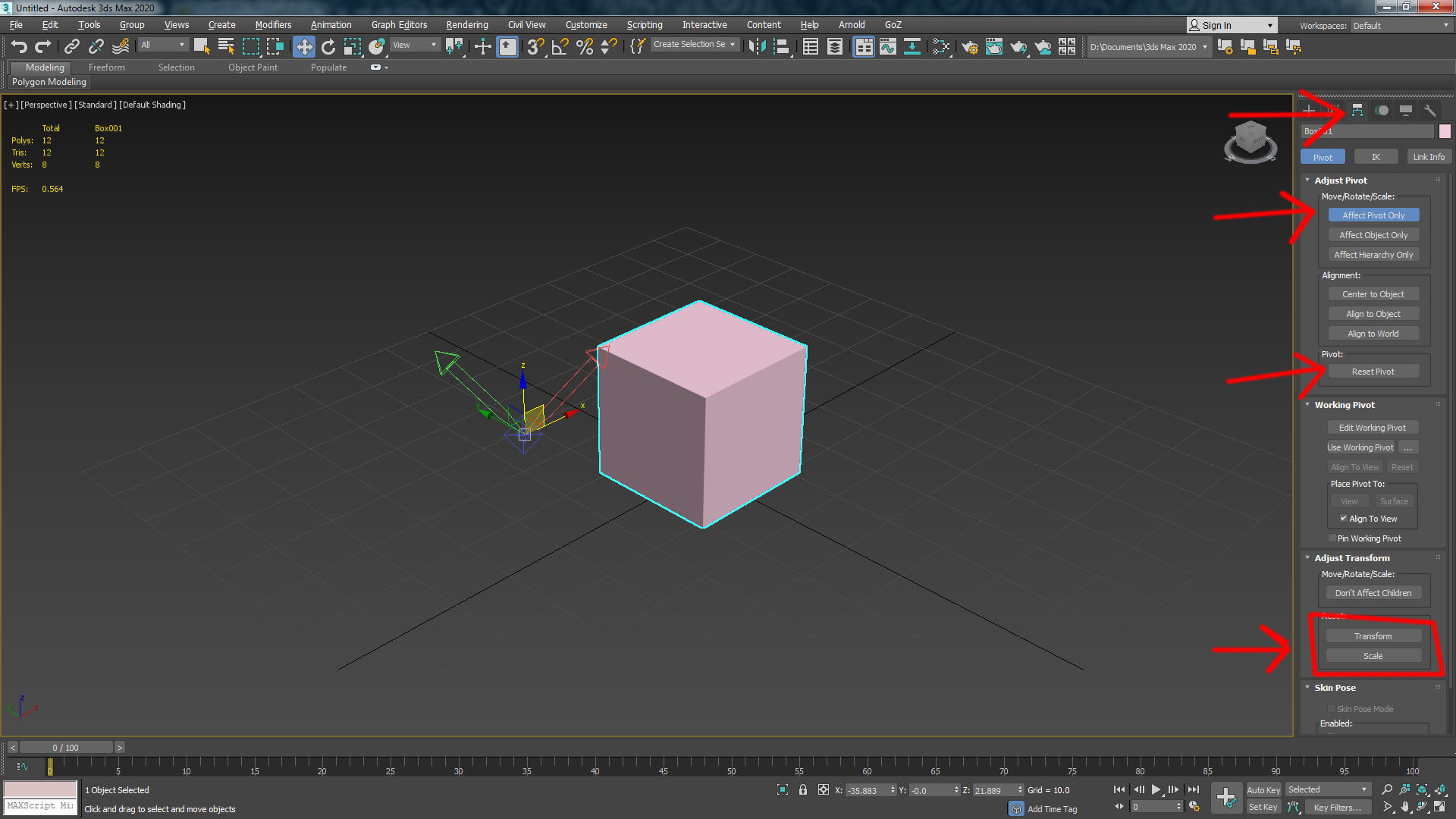This screenshot has height=819, width=1456.
Task: Enable the Pin Working Pivot checkbox
Action: click(x=1332, y=538)
